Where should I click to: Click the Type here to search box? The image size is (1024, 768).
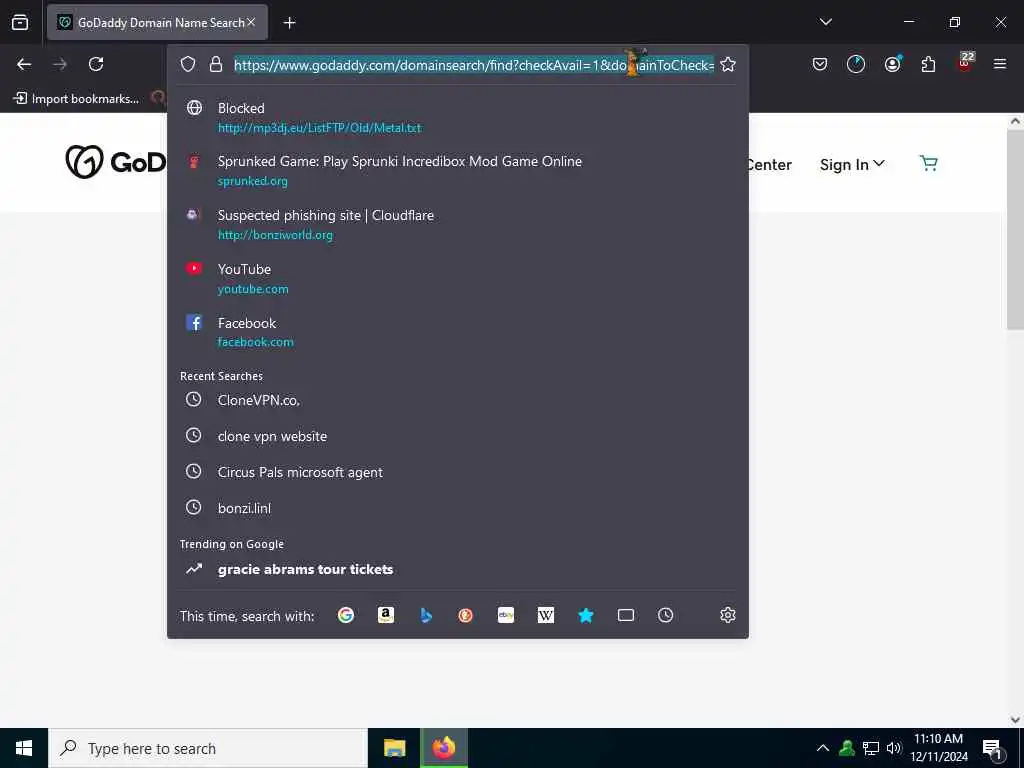[208, 748]
